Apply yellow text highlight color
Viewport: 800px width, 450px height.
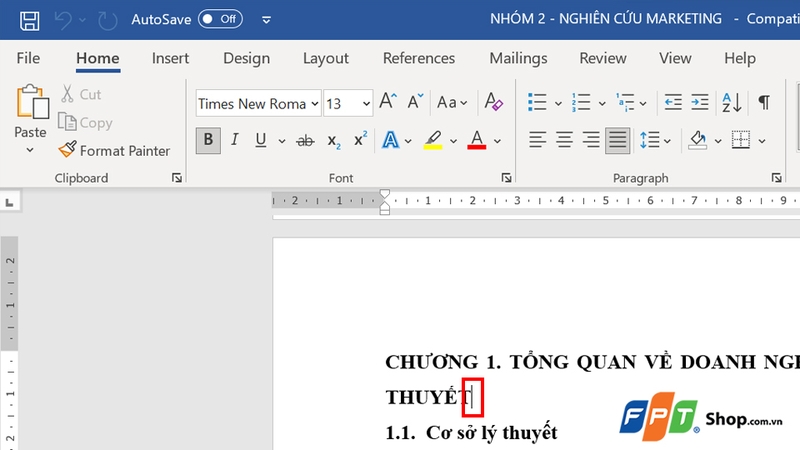[x=433, y=140]
